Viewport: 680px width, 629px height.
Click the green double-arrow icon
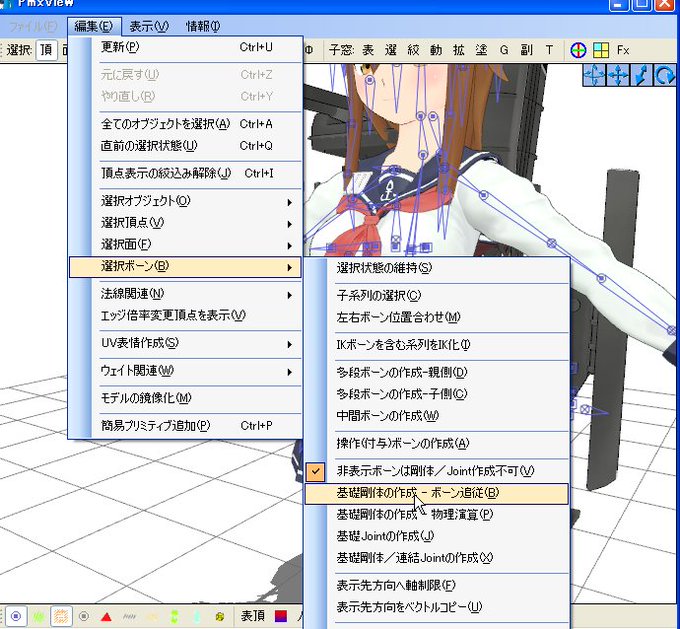pyautogui.click(x=174, y=616)
